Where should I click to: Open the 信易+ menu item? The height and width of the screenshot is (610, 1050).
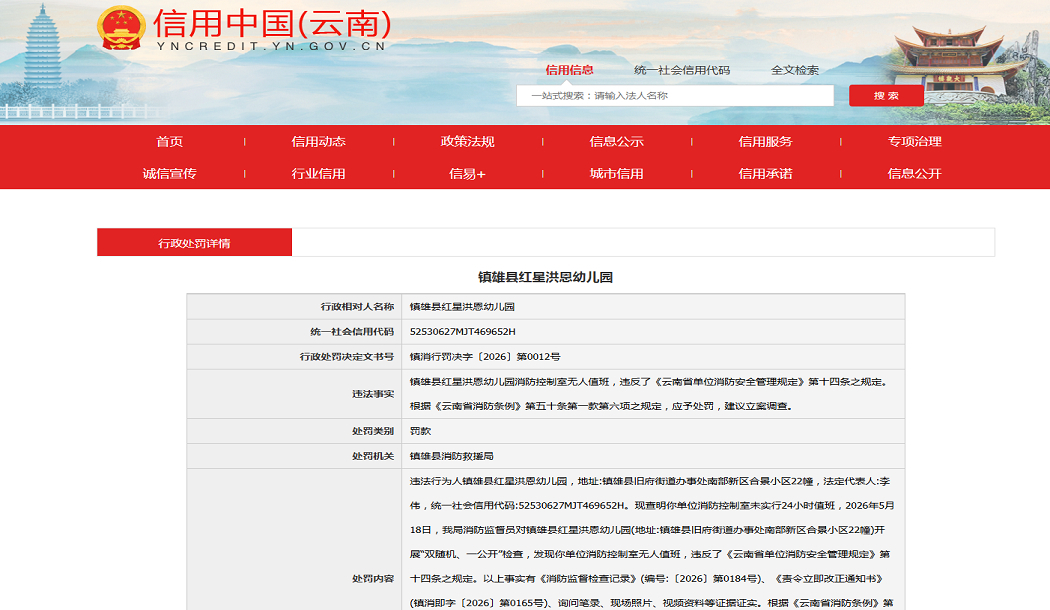(467, 173)
